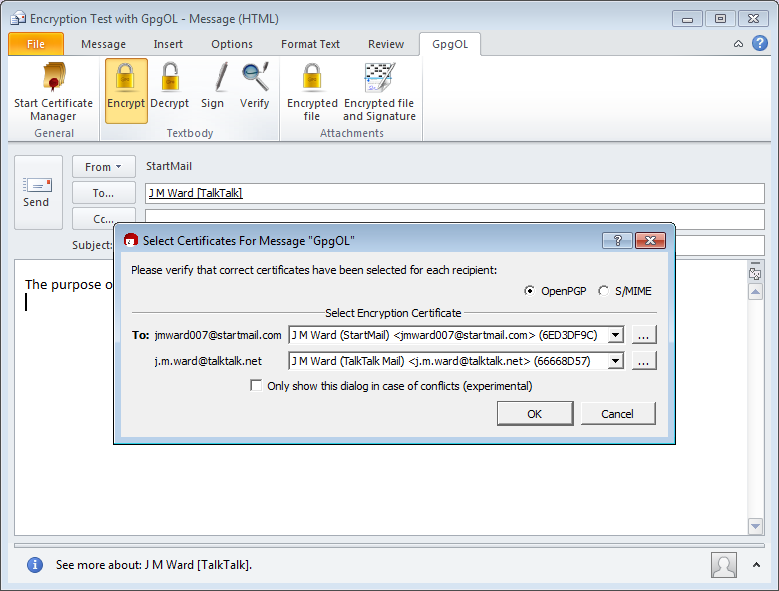Screen dimensions: 779x591
Task: Select the S/MIME radio button
Action: [603, 291]
